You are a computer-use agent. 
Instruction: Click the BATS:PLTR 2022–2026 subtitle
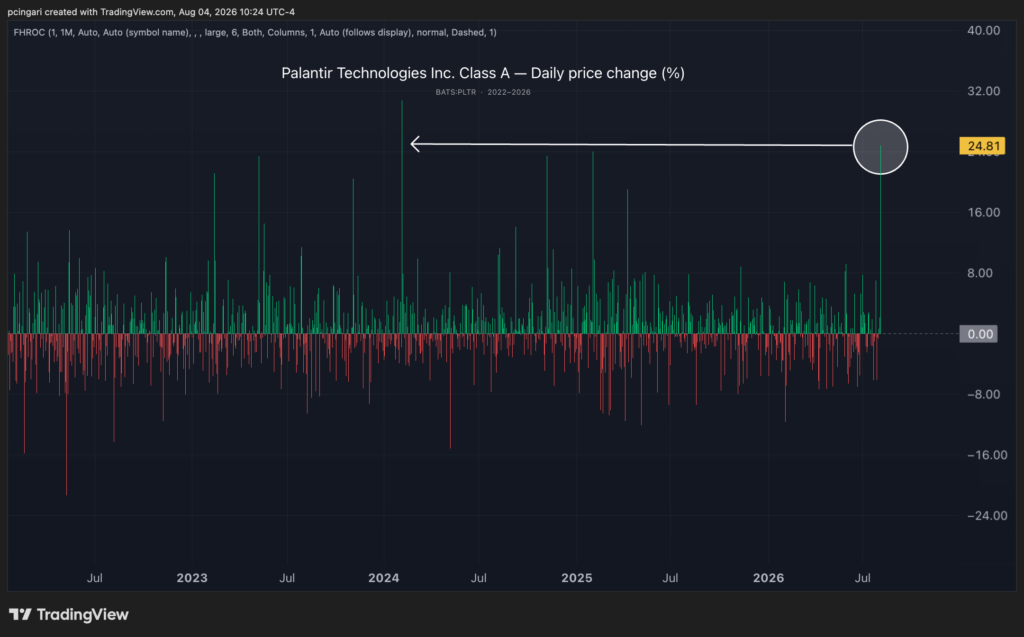pos(483,92)
